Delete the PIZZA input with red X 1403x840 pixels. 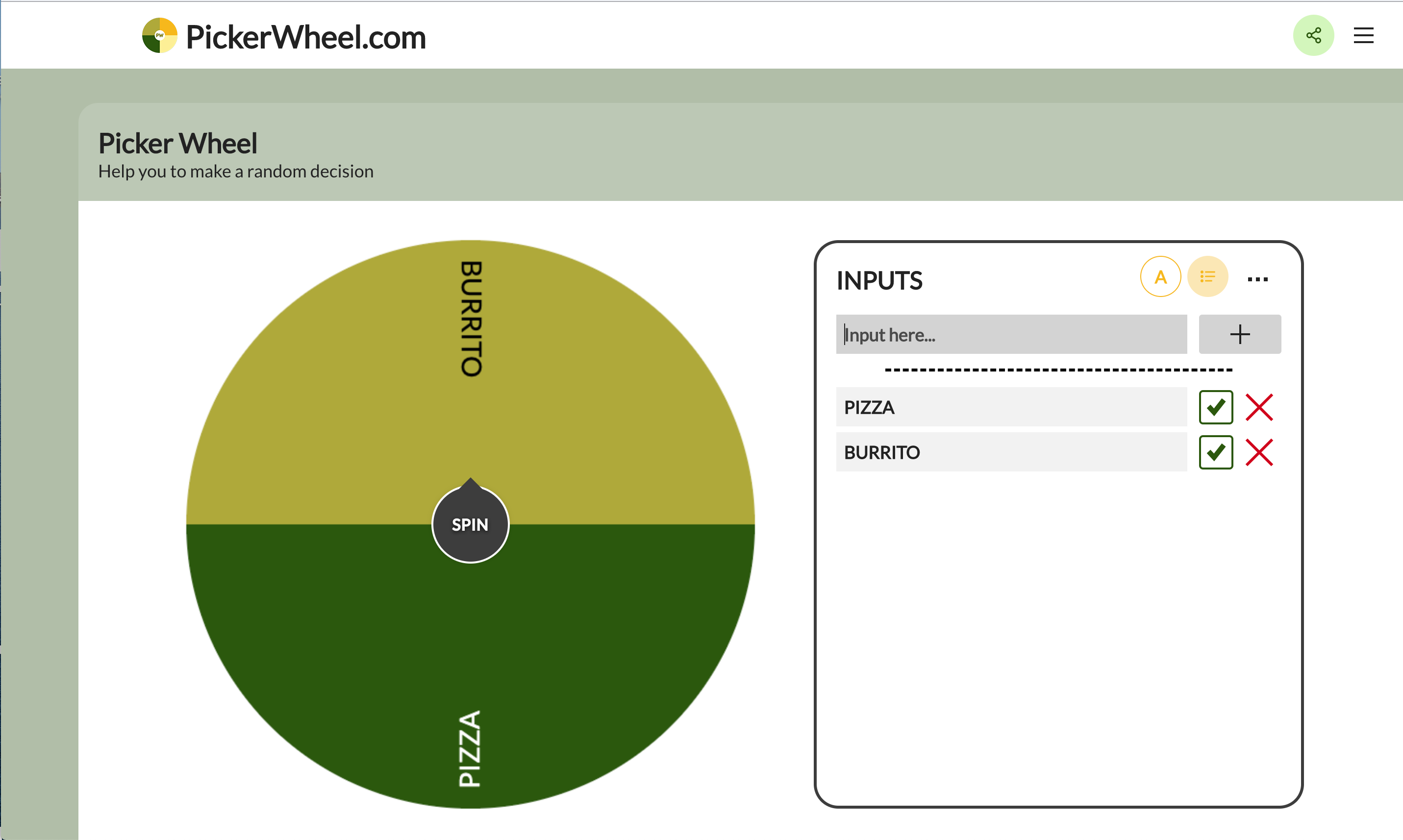click(x=1259, y=407)
